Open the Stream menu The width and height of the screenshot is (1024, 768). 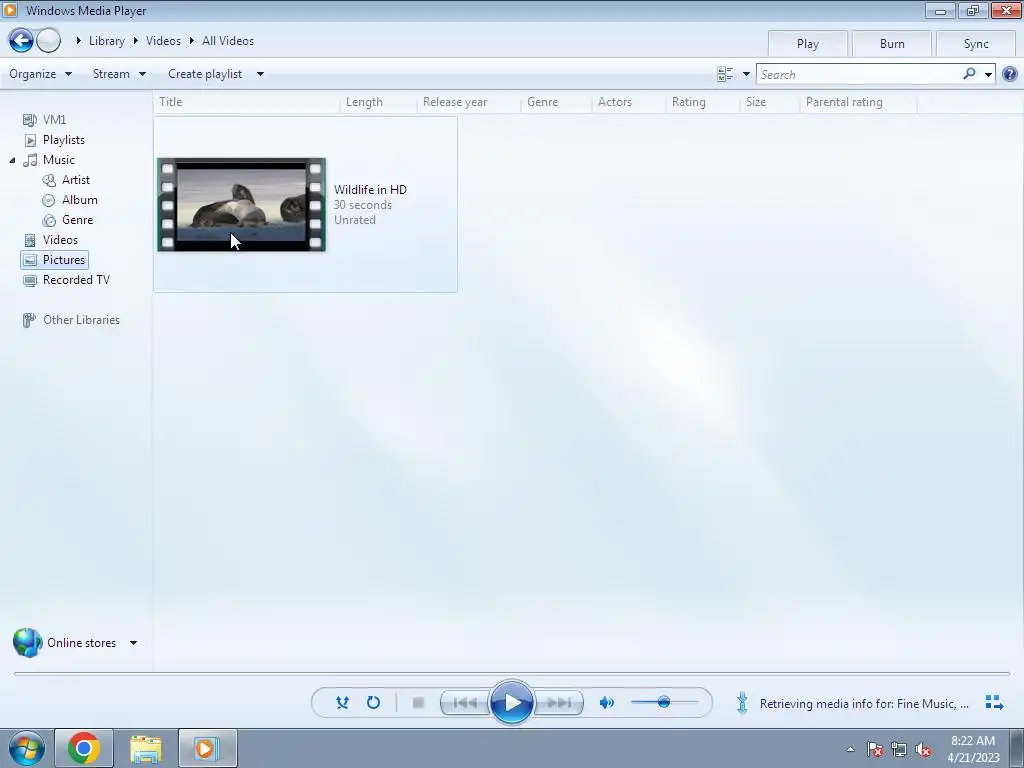[x=120, y=74]
